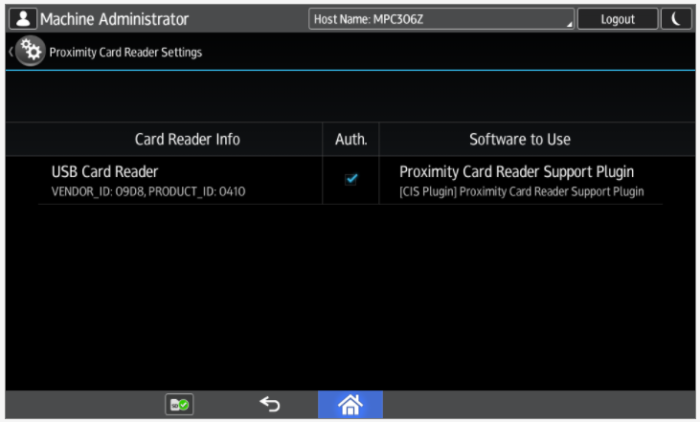
Task: Toggle the Auth. checkbox for USB Card Reader
Action: point(351,179)
